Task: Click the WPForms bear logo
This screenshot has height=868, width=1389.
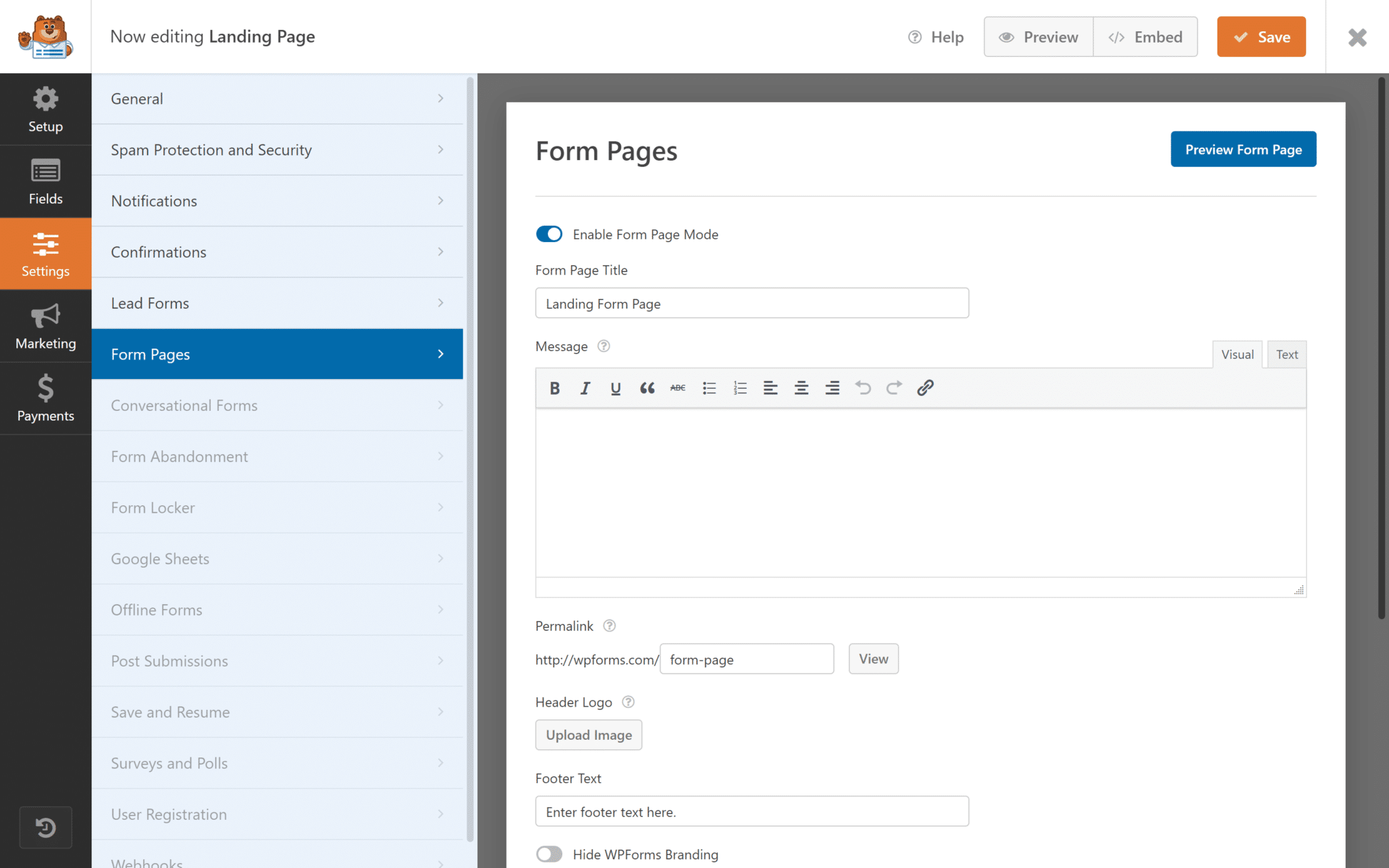Action: coord(45,36)
